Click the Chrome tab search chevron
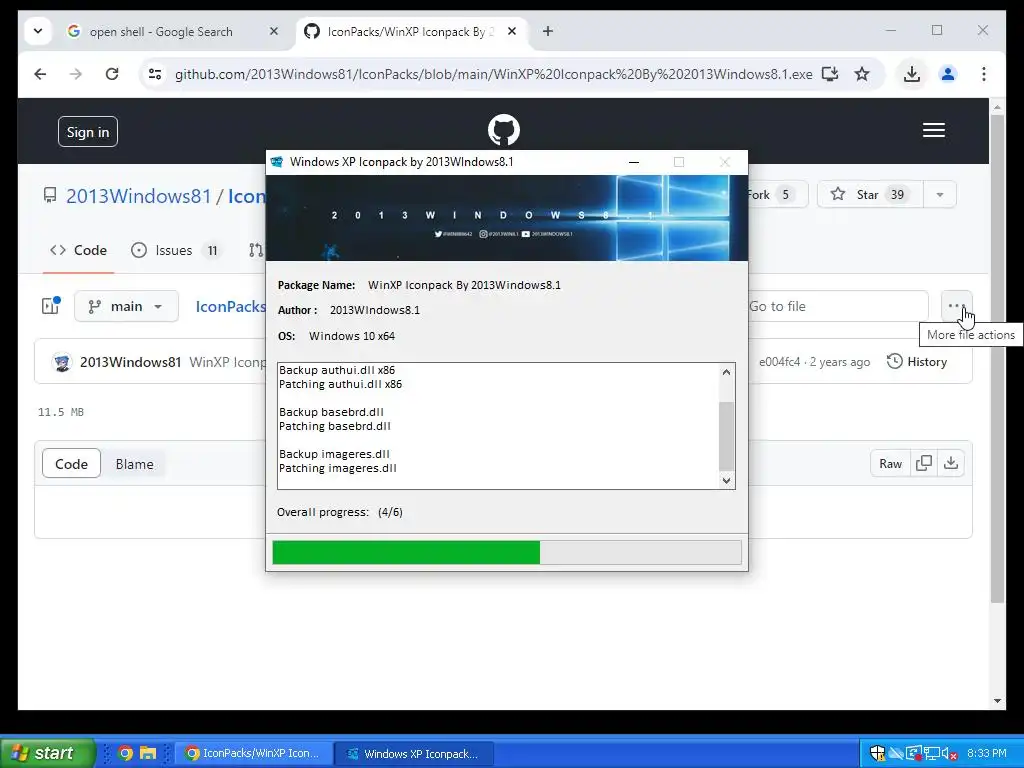Viewport: 1024px width, 768px height. point(38,31)
